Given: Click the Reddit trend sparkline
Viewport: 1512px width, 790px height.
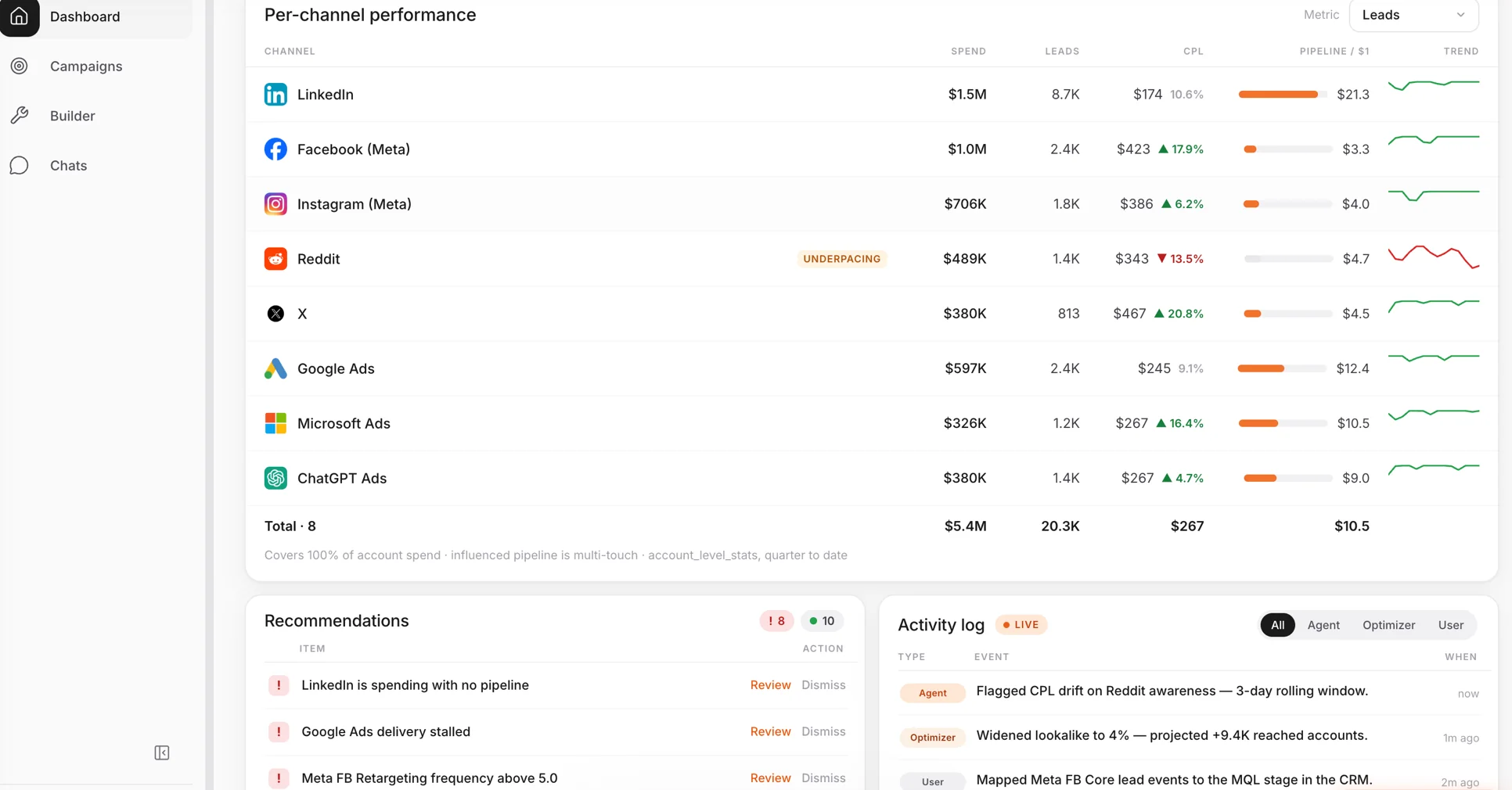Looking at the screenshot, I should (x=1434, y=257).
